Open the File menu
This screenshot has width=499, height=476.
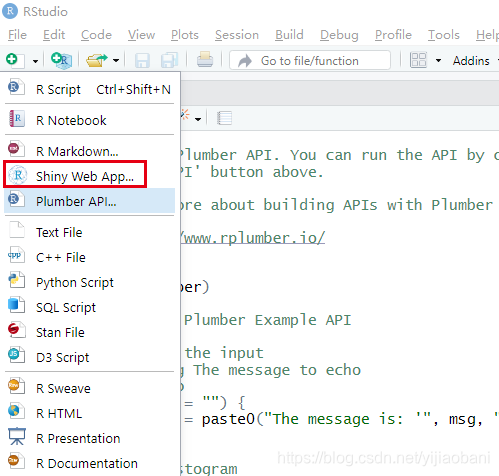pos(17,35)
